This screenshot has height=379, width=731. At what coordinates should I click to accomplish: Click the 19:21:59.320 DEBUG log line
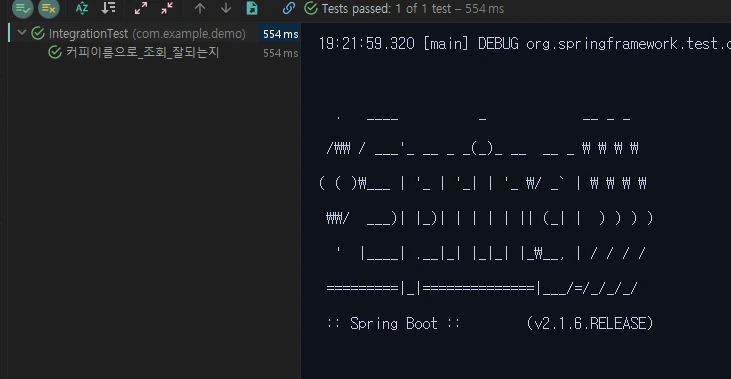pos(524,44)
